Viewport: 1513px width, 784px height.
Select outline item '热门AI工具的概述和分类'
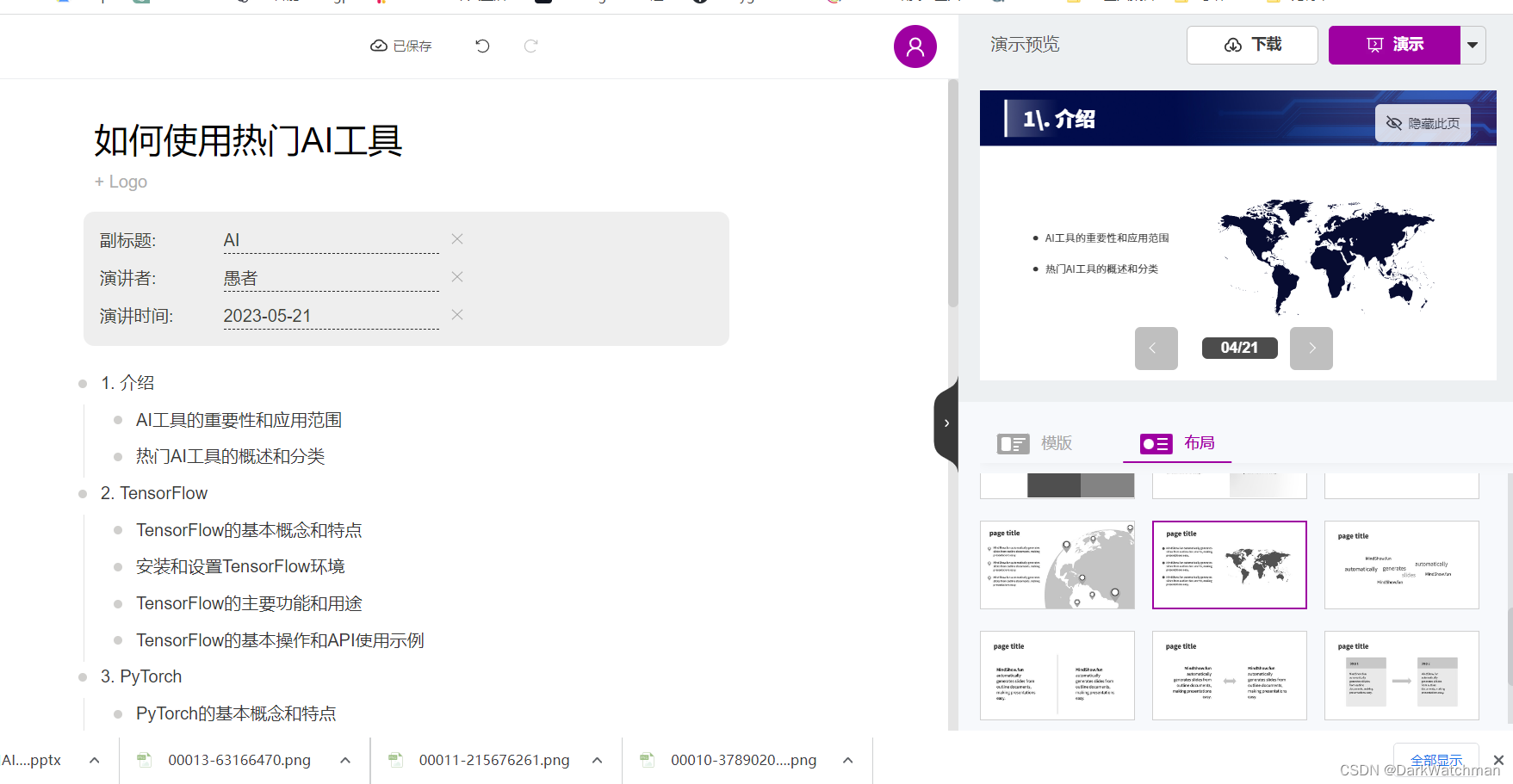(230, 456)
